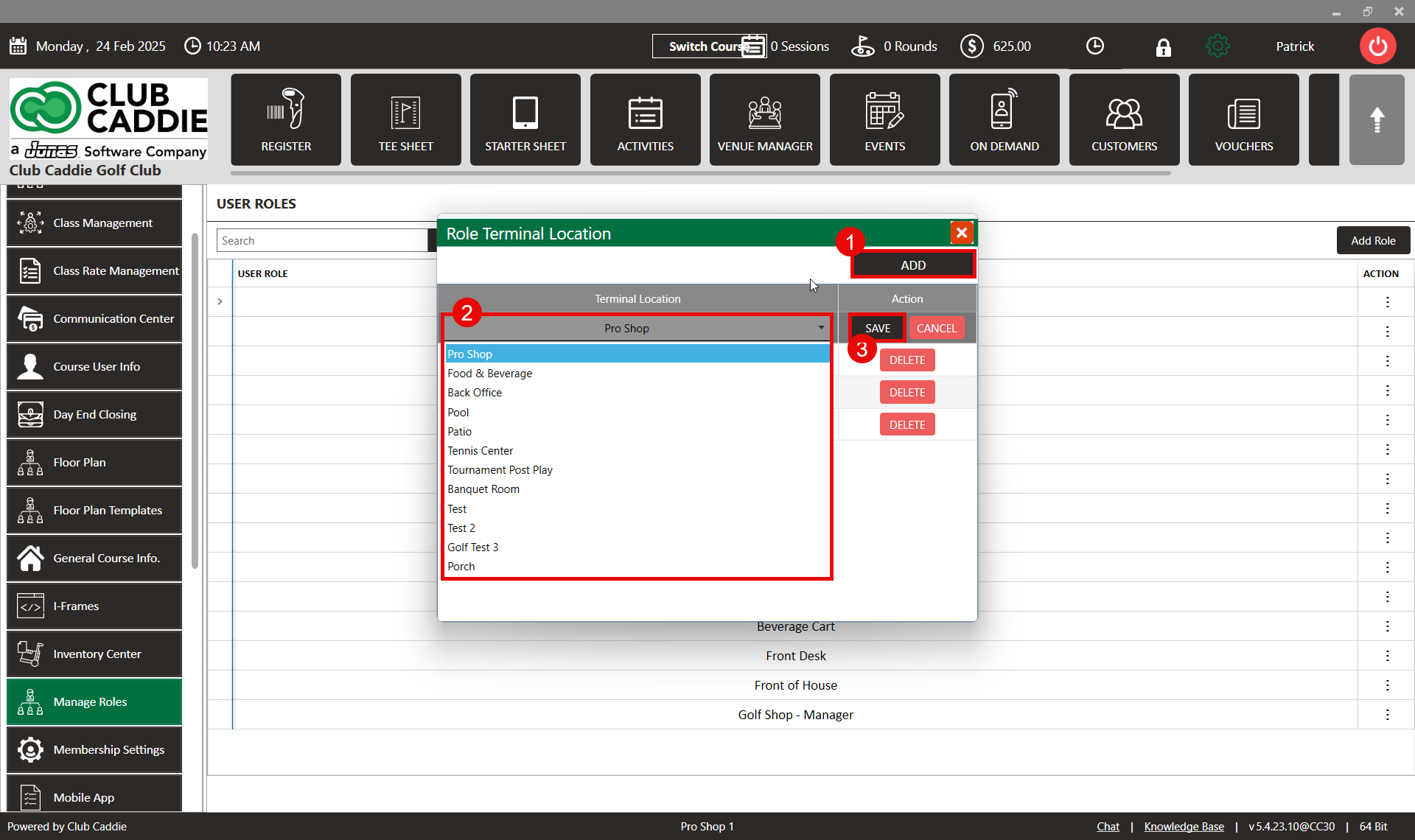Screen dimensions: 1415x840
Task: Open the Events module
Action: point(885,119)
